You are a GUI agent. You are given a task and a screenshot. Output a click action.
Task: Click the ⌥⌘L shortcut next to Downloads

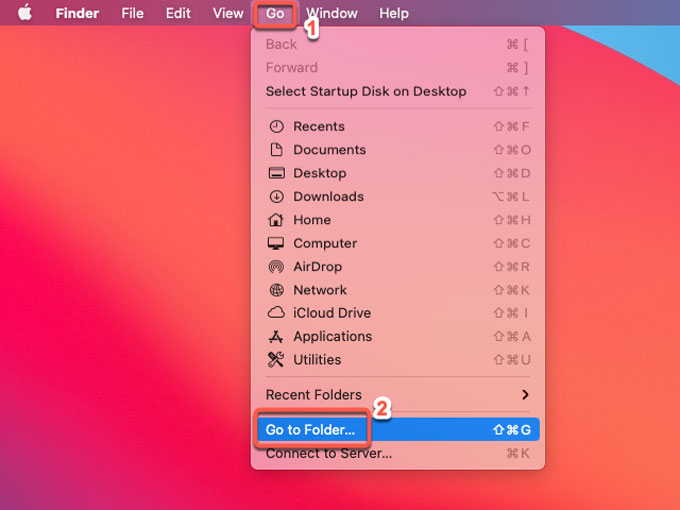(x=510, y=196)
